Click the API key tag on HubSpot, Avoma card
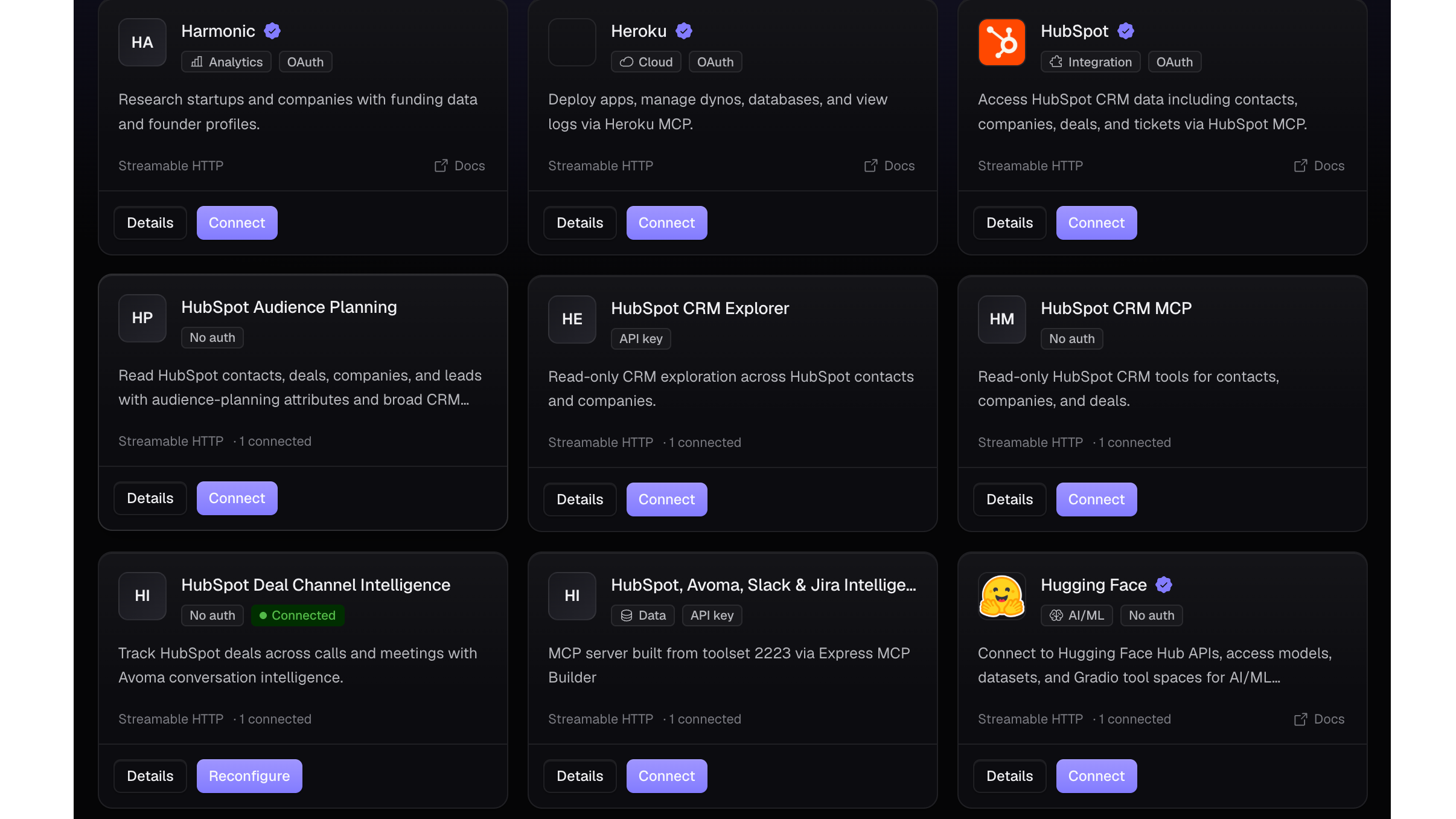1456x819 pixels. click(x=712, y=615)
